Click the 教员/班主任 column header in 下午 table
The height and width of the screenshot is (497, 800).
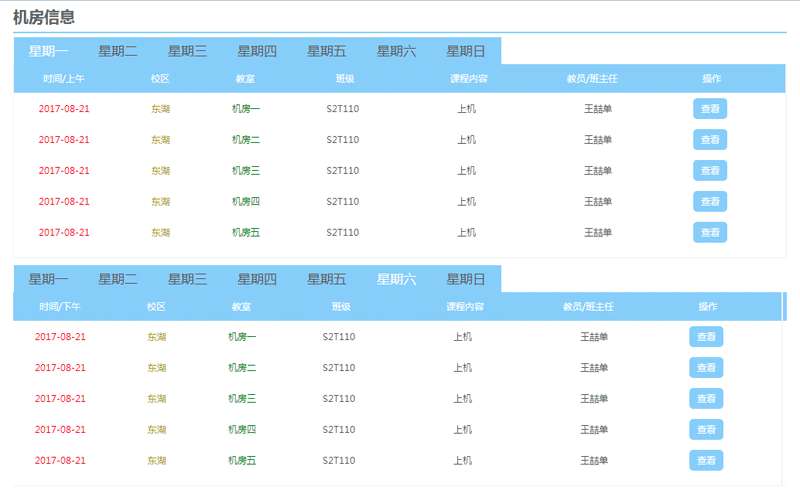tap(588, 306)
